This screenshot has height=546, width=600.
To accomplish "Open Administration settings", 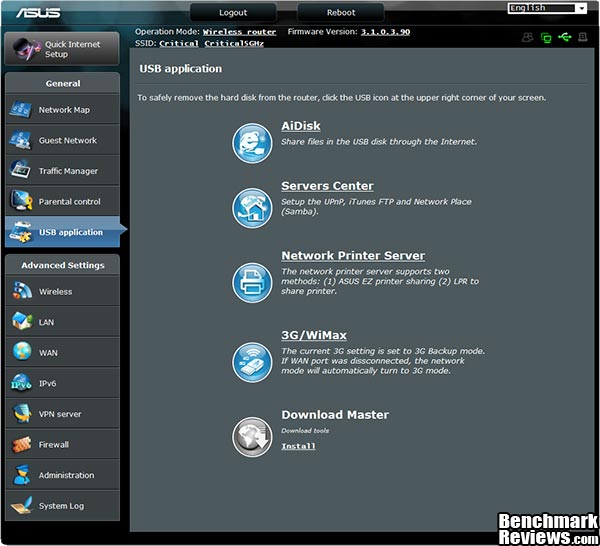I will point(62,474).
